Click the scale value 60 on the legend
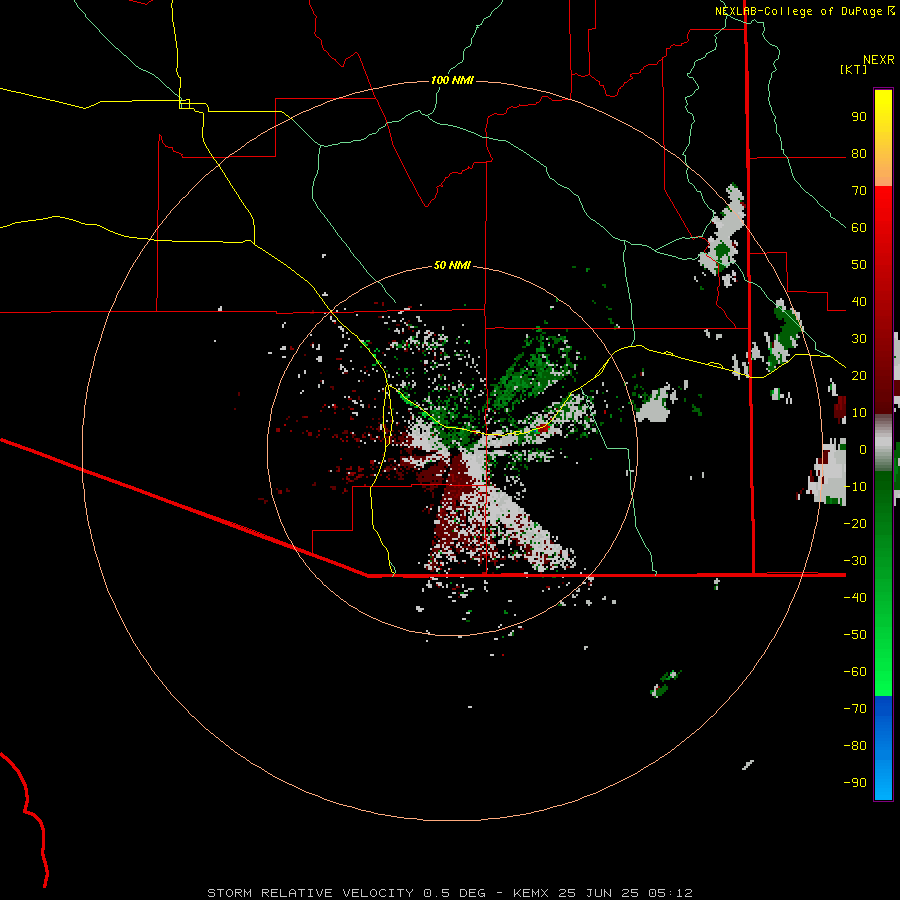This screenshot has width=900, height=900. click(x=859, y=228)
